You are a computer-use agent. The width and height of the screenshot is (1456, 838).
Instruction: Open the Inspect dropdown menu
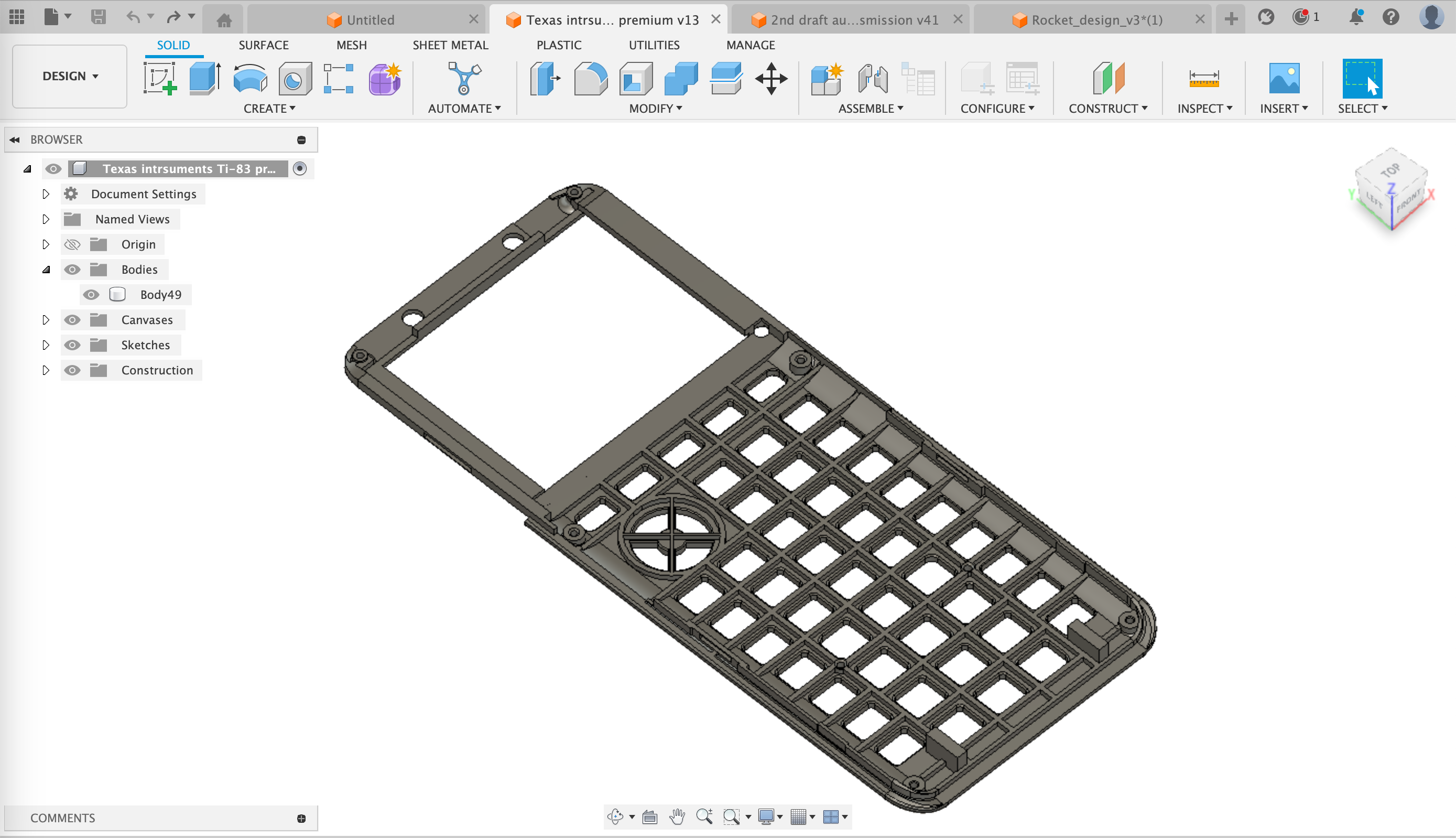(1203, 108)
